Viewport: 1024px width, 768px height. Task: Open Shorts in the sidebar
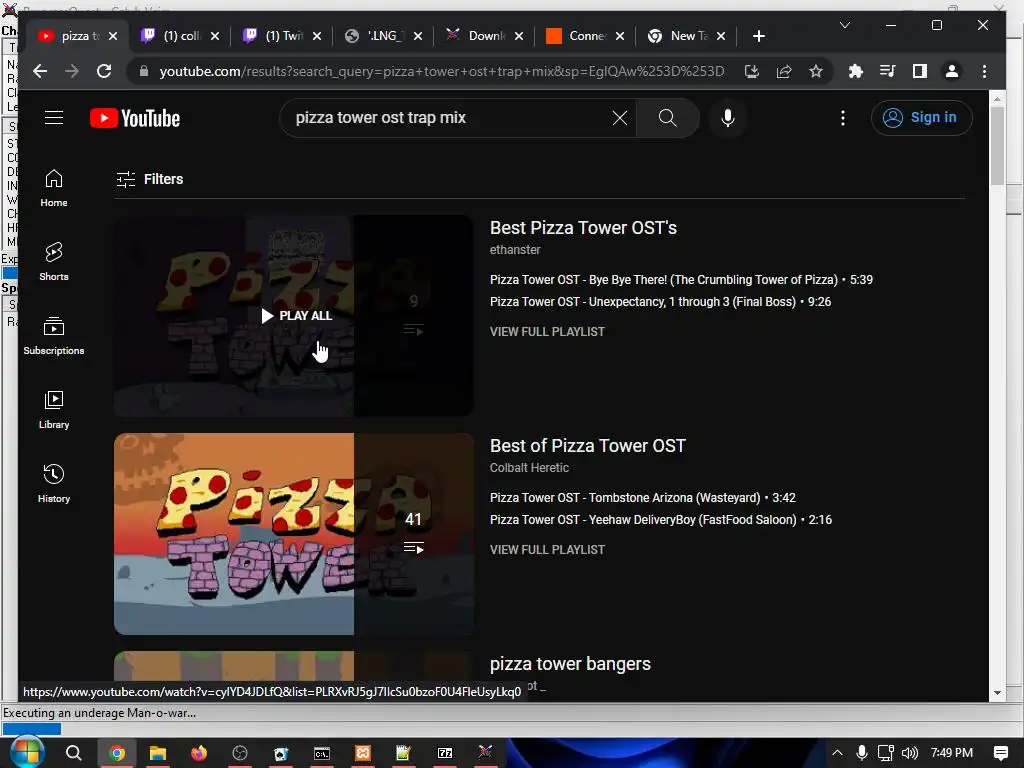(54, 261)
